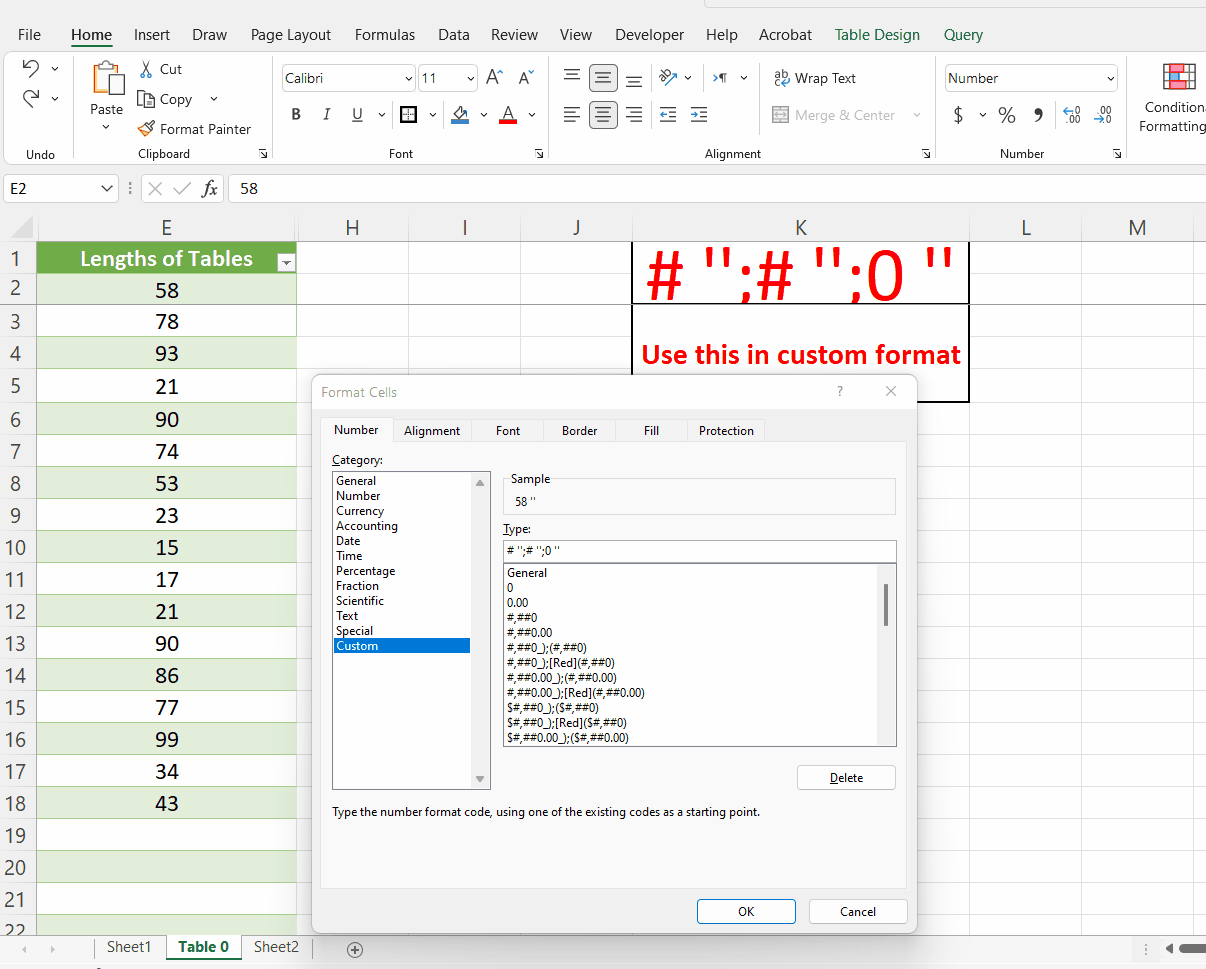1206x969 pixels.
Task: Open the Developer ribbon tab
Action: [x=649, y=34]
